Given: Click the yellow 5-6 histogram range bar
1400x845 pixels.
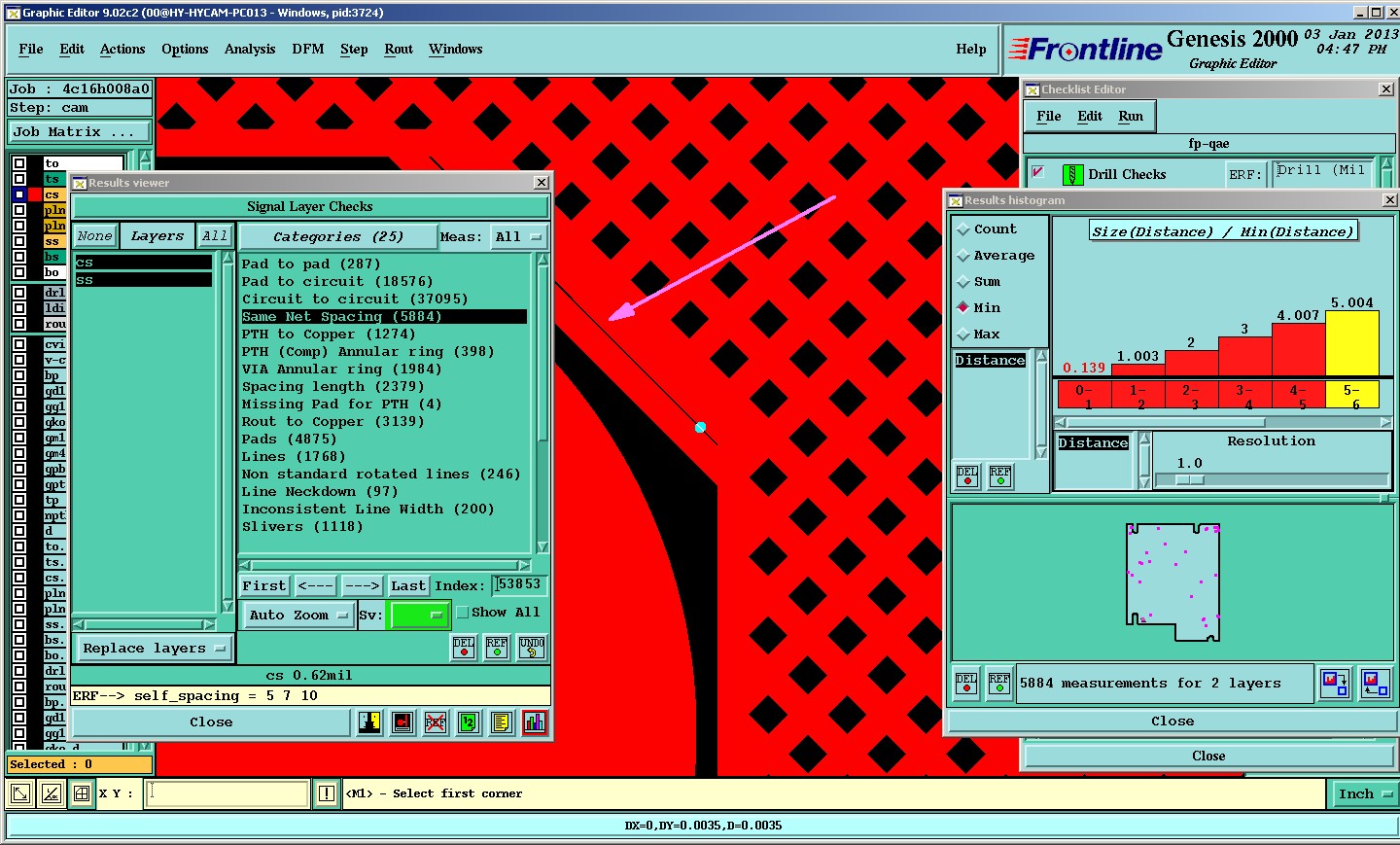Looking at the screenshot, I should (1352, 343).
